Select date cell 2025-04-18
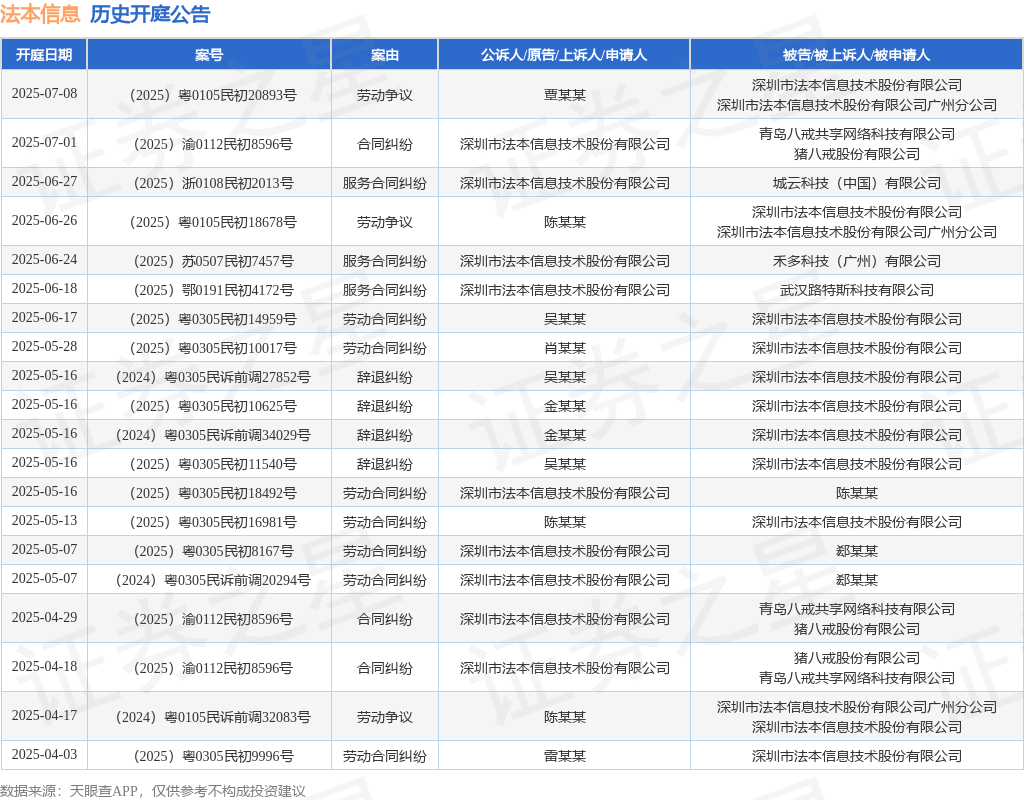The image size is (1024, 800). 44,666
